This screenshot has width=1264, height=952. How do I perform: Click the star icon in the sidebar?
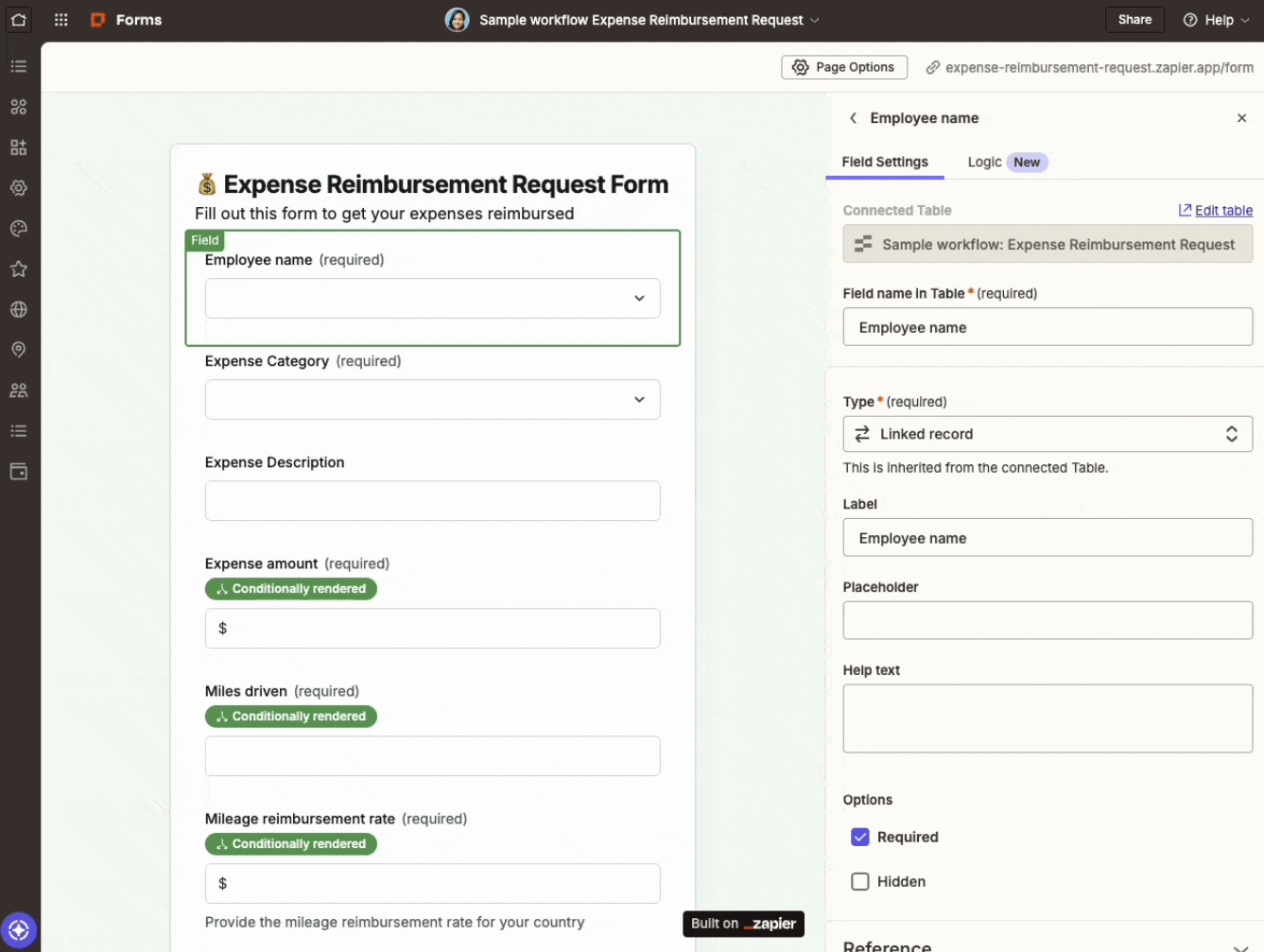pos(19,268)
